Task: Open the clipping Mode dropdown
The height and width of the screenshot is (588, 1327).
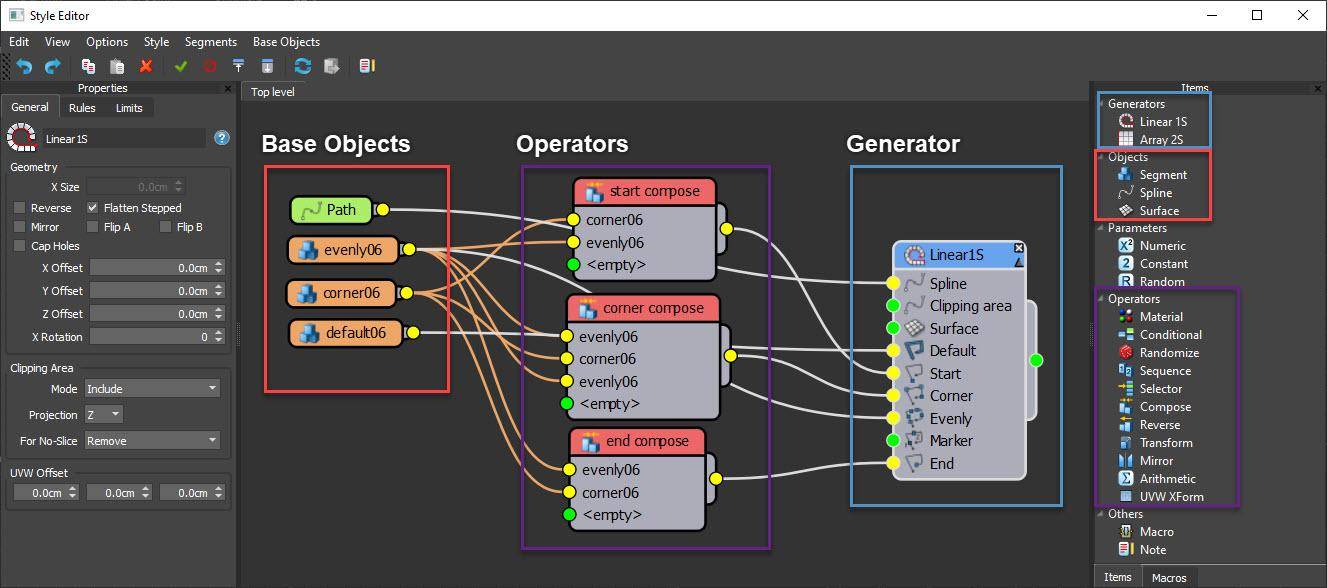Action: 152,388
